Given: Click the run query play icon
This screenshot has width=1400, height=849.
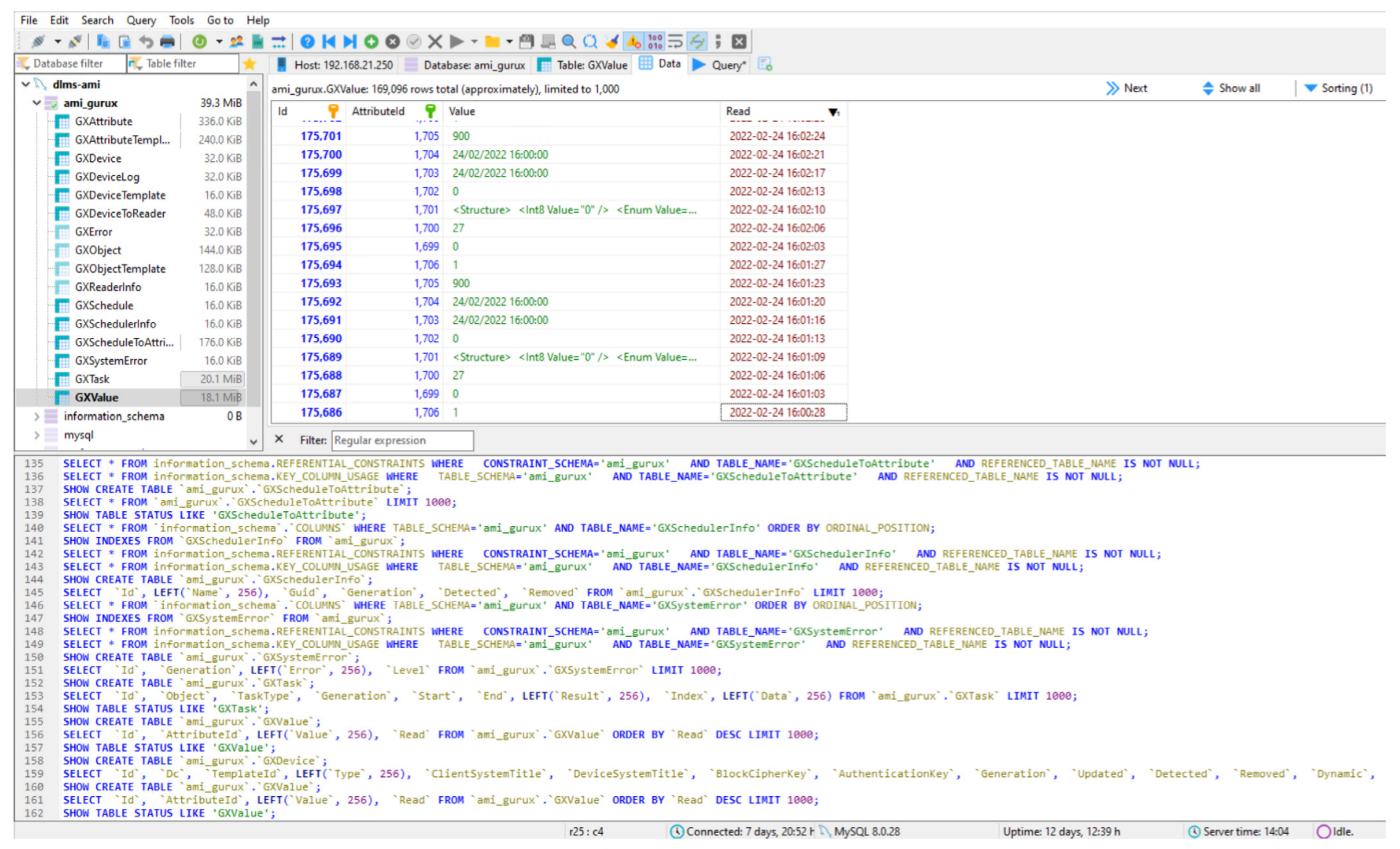Looking at the screenshot, I should 457,42.
